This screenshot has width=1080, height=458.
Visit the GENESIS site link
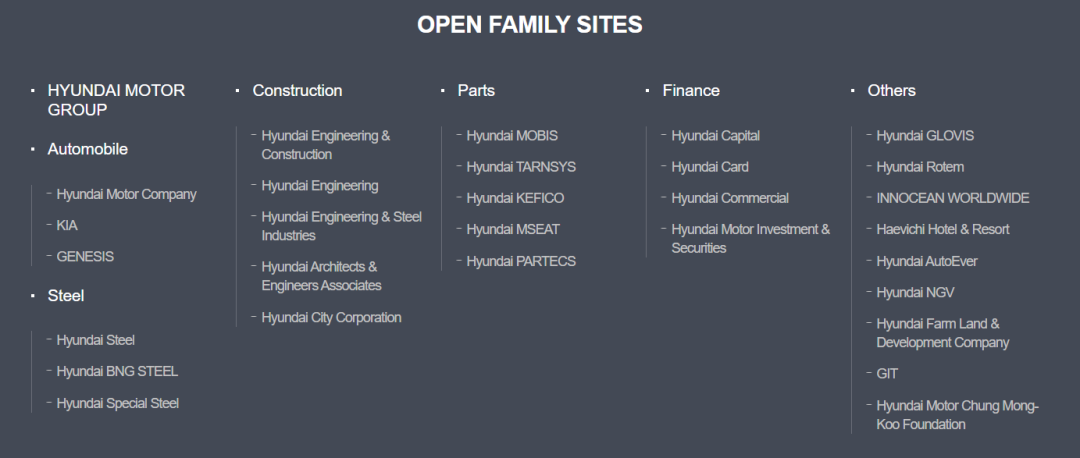click(85, 256)
